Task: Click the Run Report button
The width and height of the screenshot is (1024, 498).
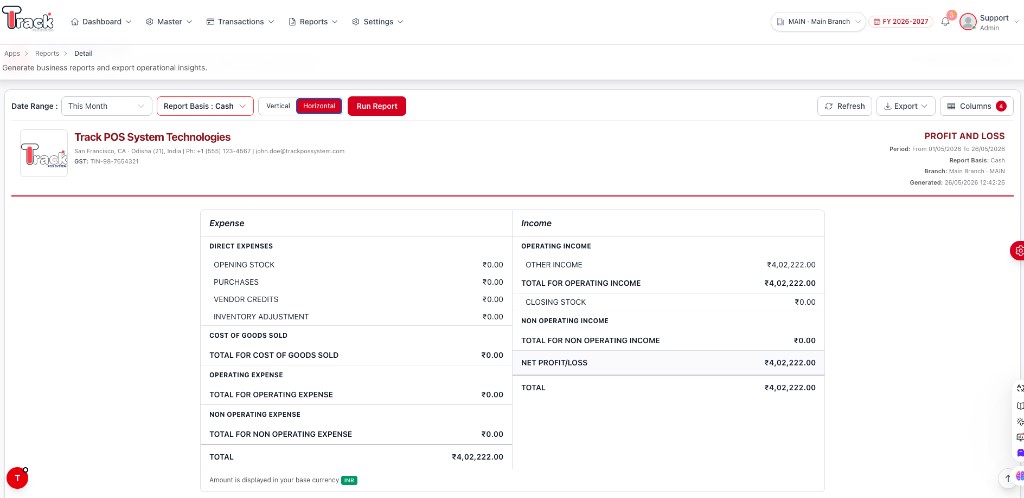Action: pos(377,106)
